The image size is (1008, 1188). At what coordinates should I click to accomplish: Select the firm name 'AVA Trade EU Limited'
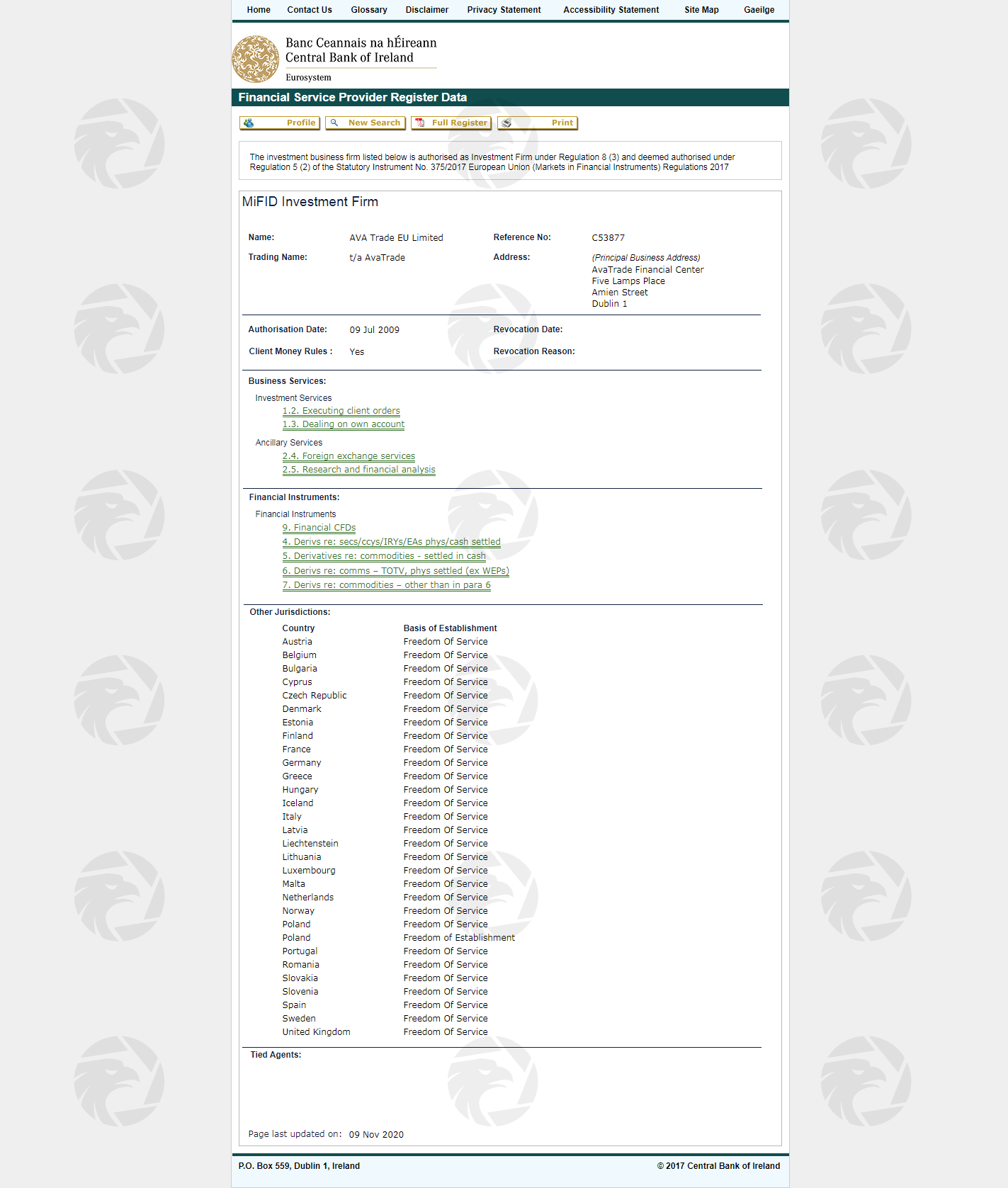click(x=396, y=238)
